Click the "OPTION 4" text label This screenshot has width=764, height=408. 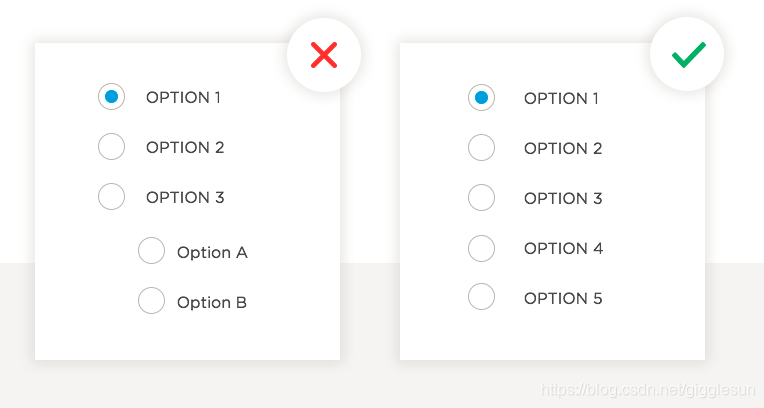pos(564,249)
